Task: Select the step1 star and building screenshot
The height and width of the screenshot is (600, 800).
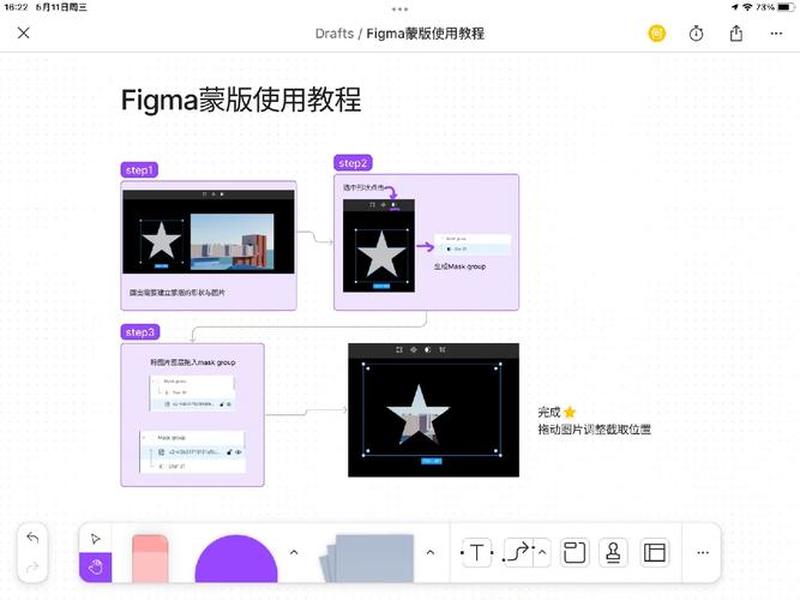Action: click(209, 232)
